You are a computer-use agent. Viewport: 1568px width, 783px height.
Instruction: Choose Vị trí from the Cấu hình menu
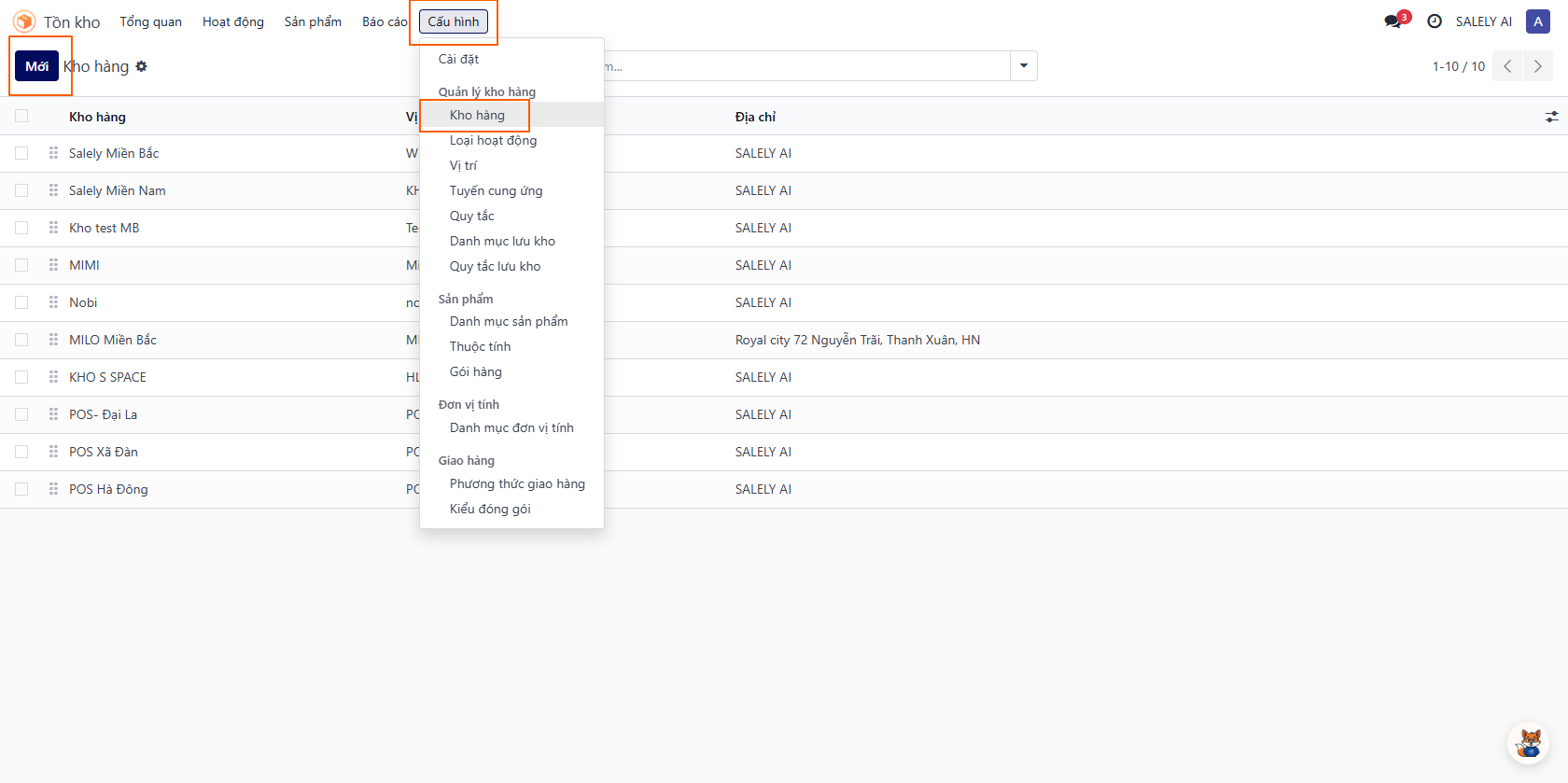tap(463, 165)
